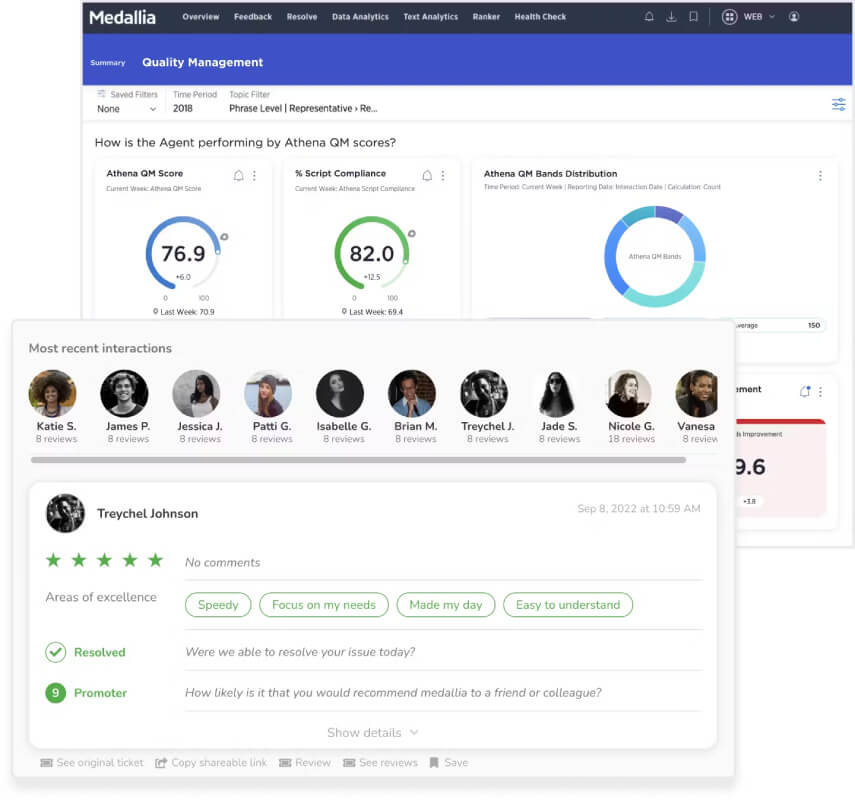Viewport: 855px width, 800px height.
Task: Click See reviews
Action: (380, 762)
